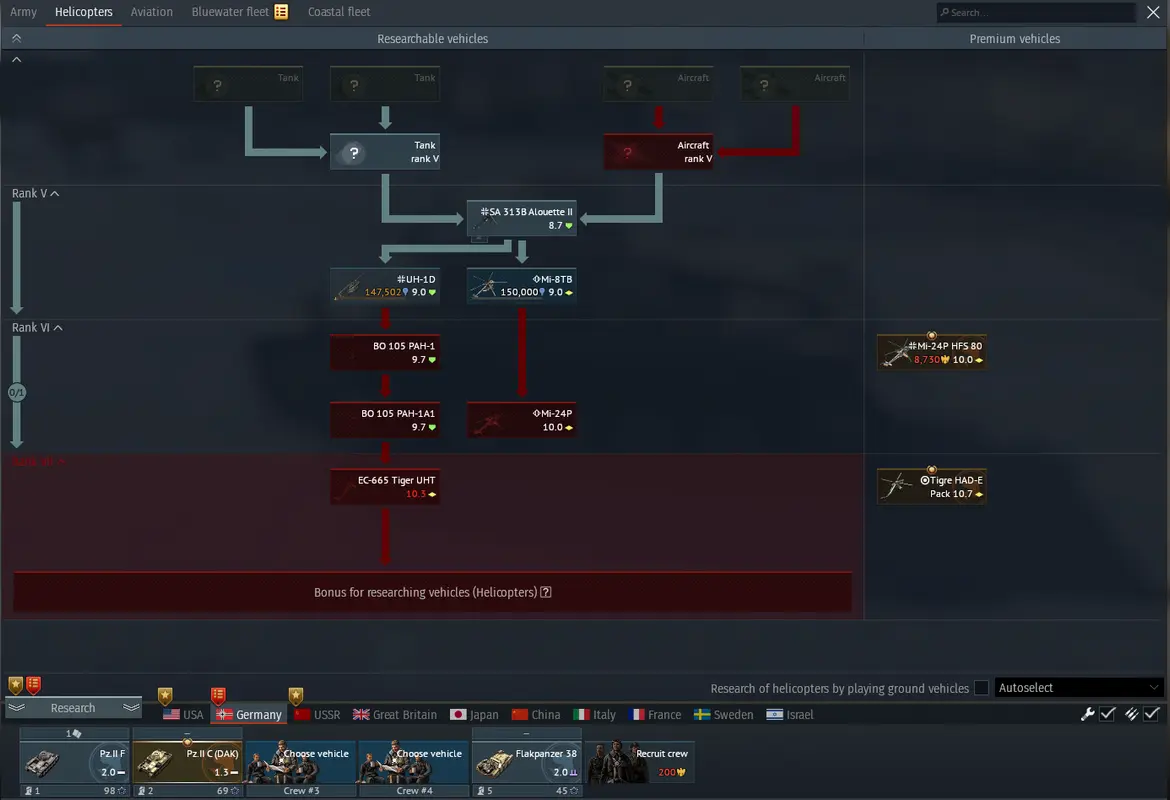Select the Germany nation tab
This screenshot has width=1170, height=800.
point(249,715)
